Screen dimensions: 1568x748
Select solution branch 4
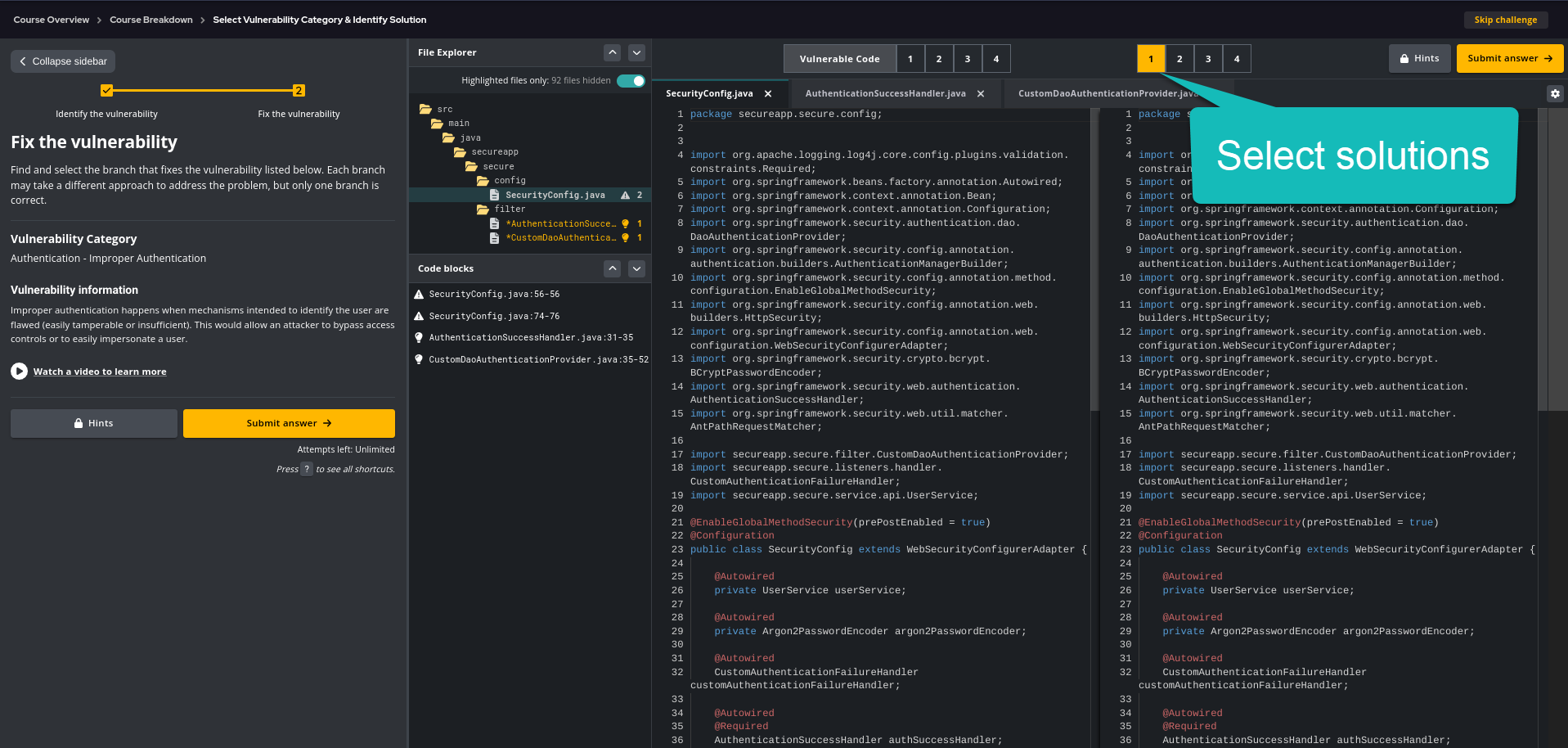[x=1236, y=59]
